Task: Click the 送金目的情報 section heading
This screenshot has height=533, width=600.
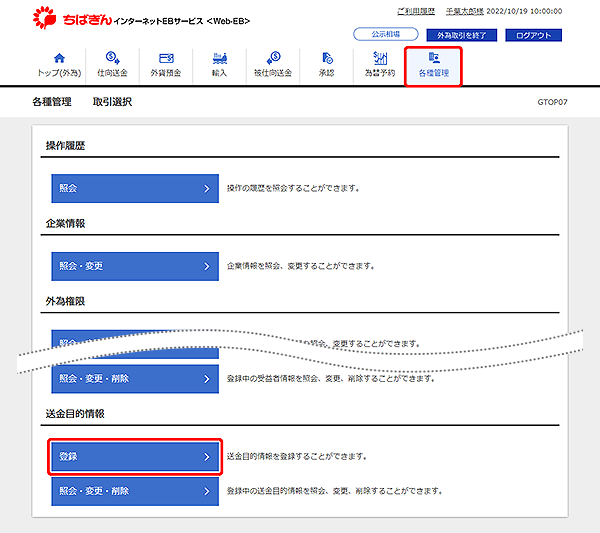Action: pos(75,414)
